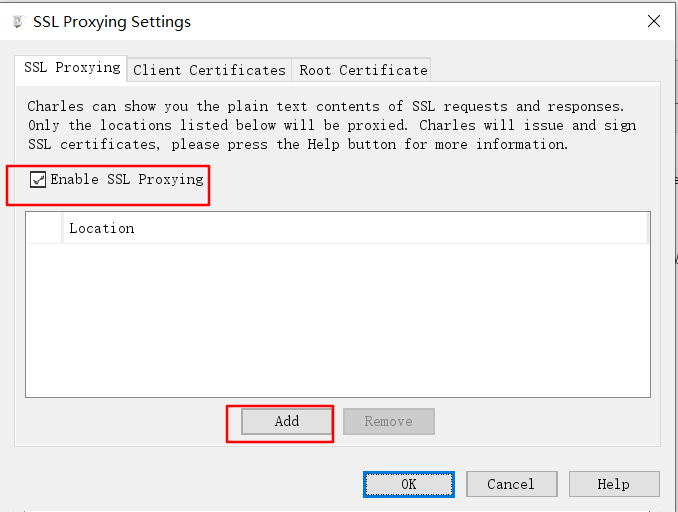Click inside the empty locations list
The height and width of the screenshot is (512, 678).
click(x=337, y=320)
